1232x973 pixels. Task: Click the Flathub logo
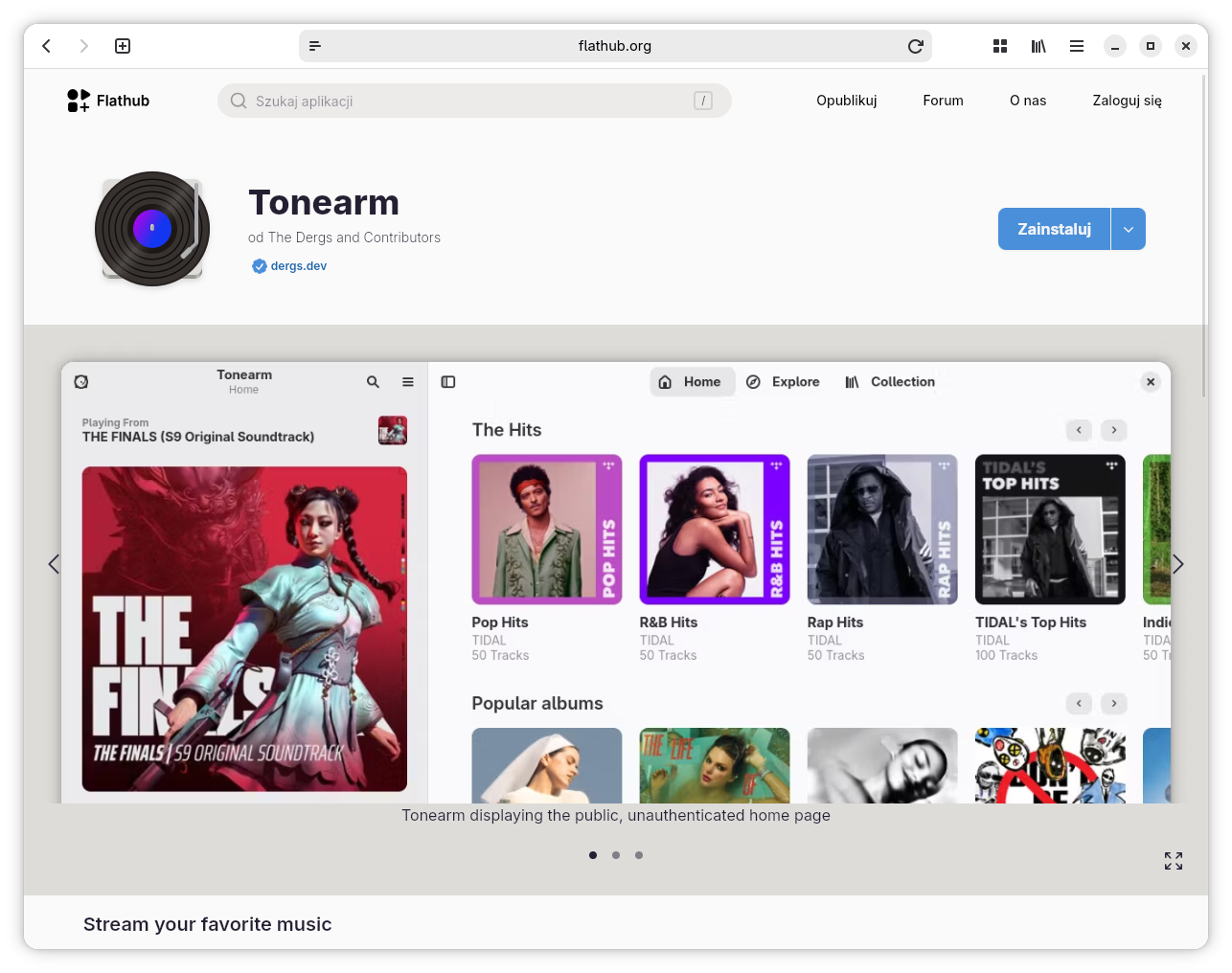[108, 101]
